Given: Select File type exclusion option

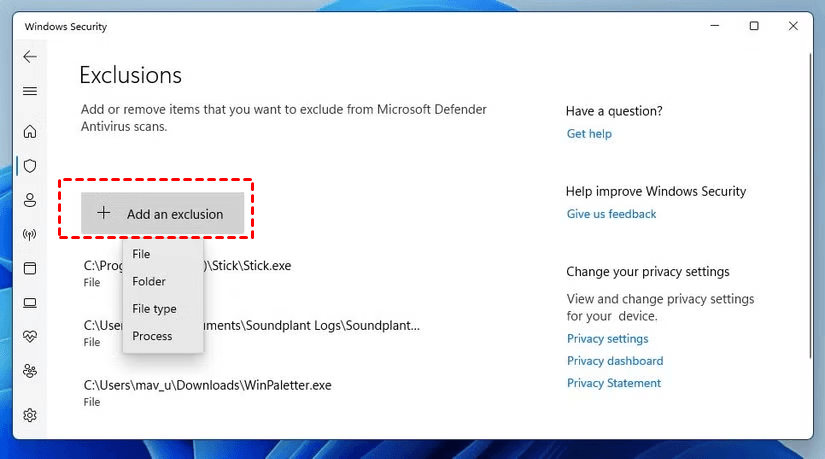Looking at the screenshot, I should (154, 309).
